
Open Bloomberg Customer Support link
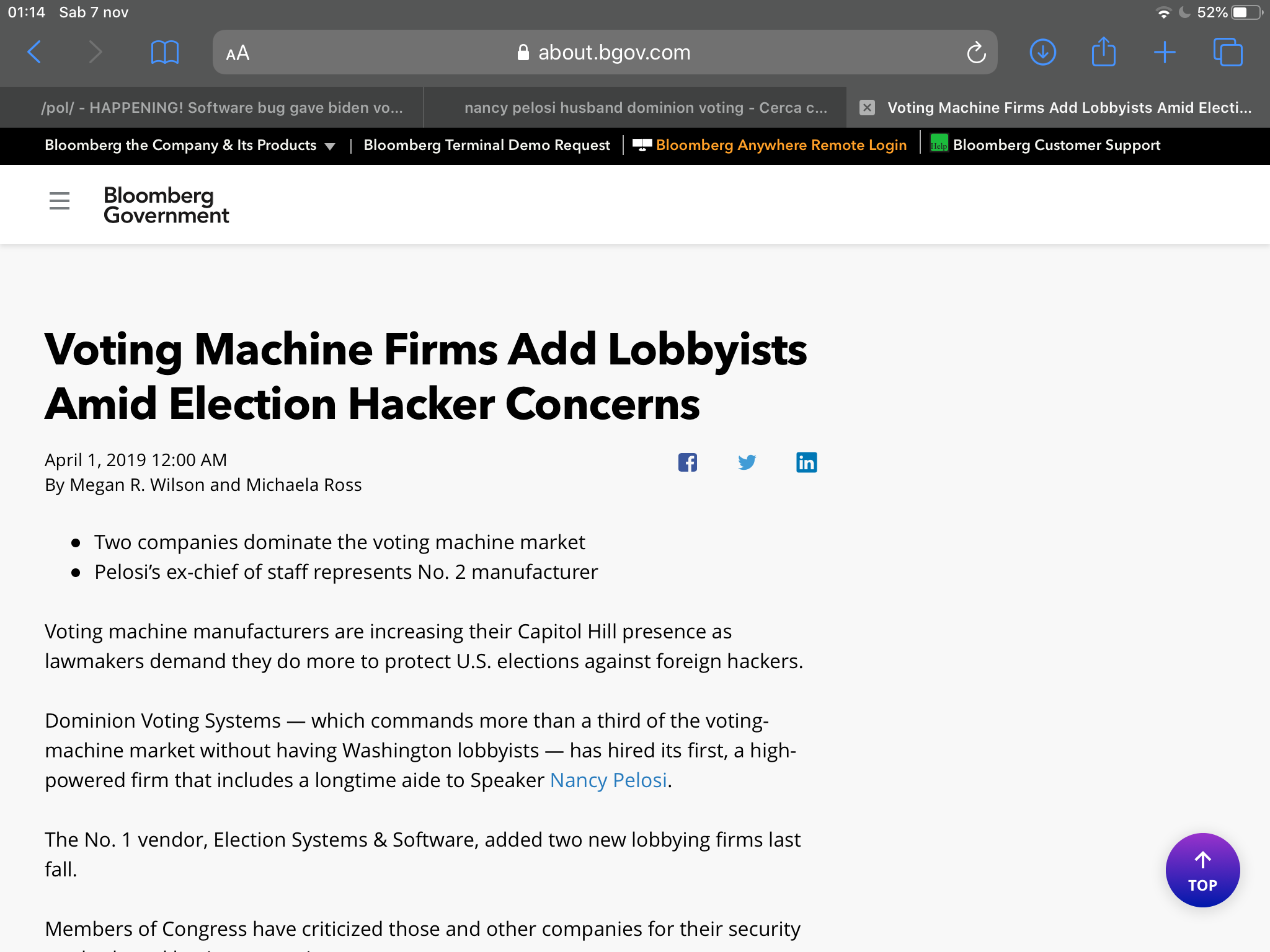pyautogui.click(x=1056, y=145)
